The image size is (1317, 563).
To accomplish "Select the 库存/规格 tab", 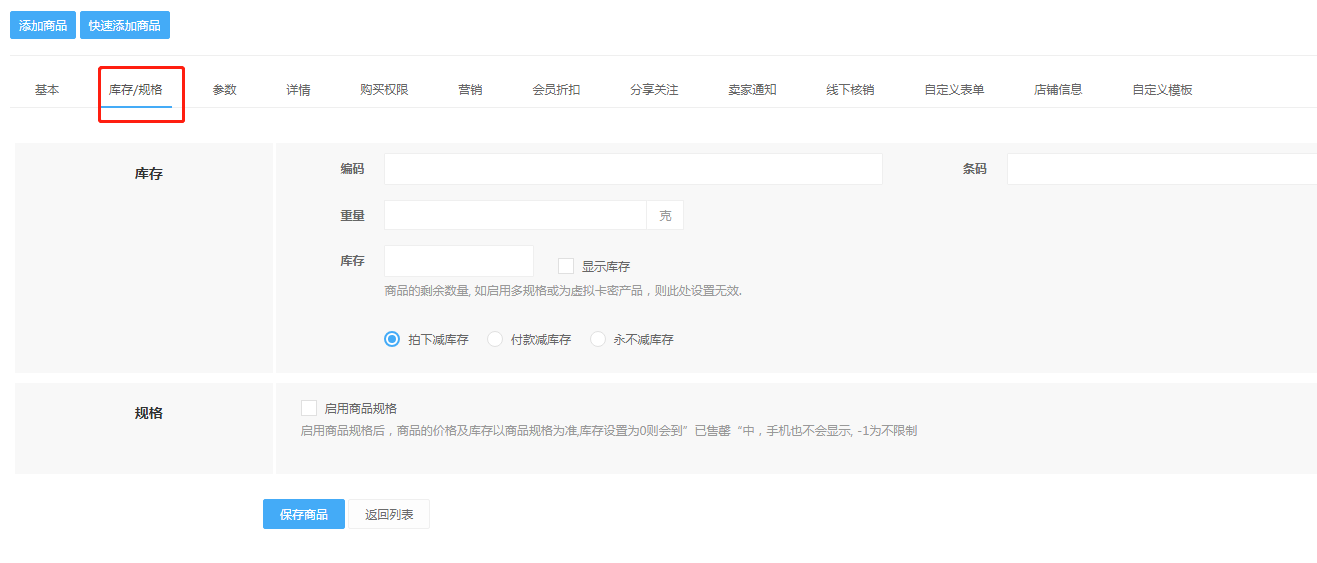I will point(136,90).
